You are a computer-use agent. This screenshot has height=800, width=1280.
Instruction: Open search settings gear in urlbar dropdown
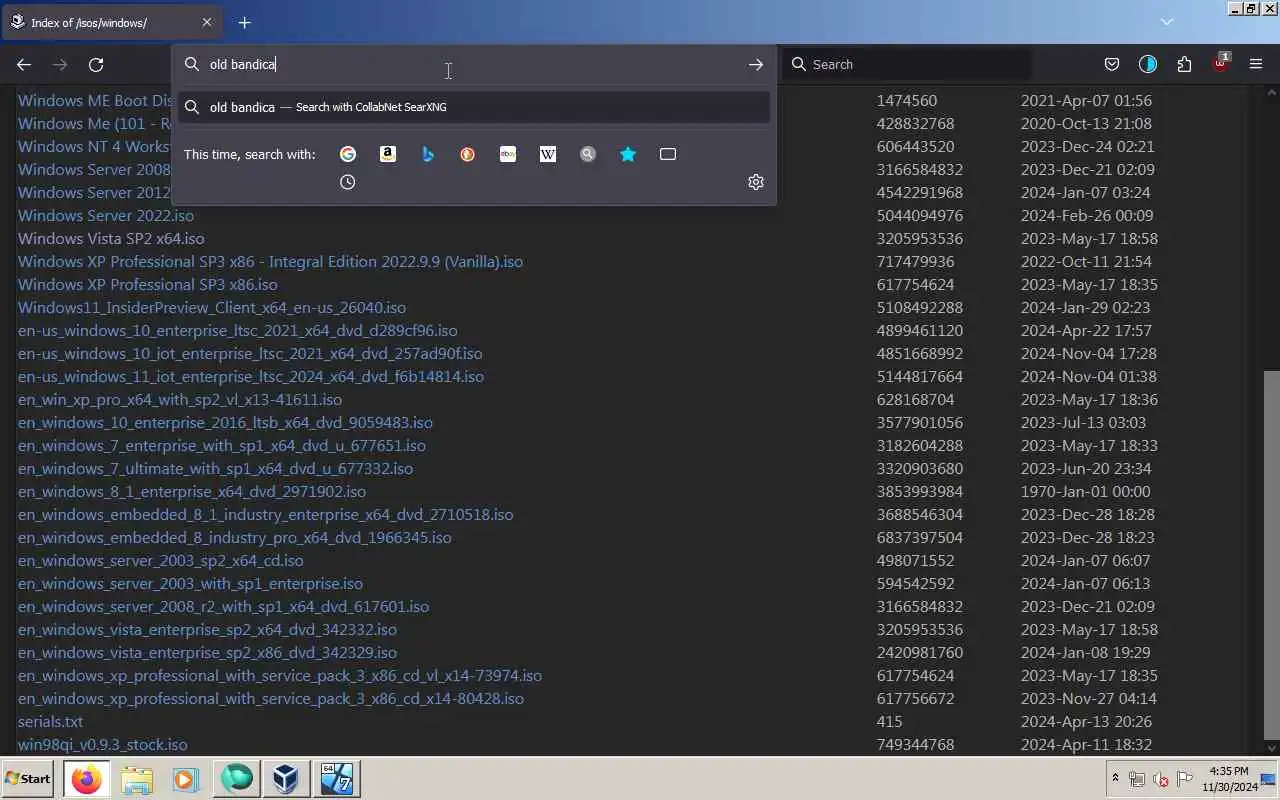click(x=756, y=182)
